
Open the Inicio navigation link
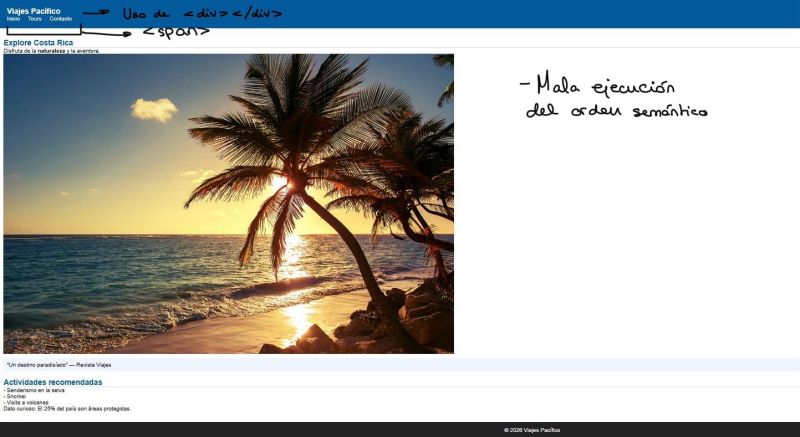13,19
